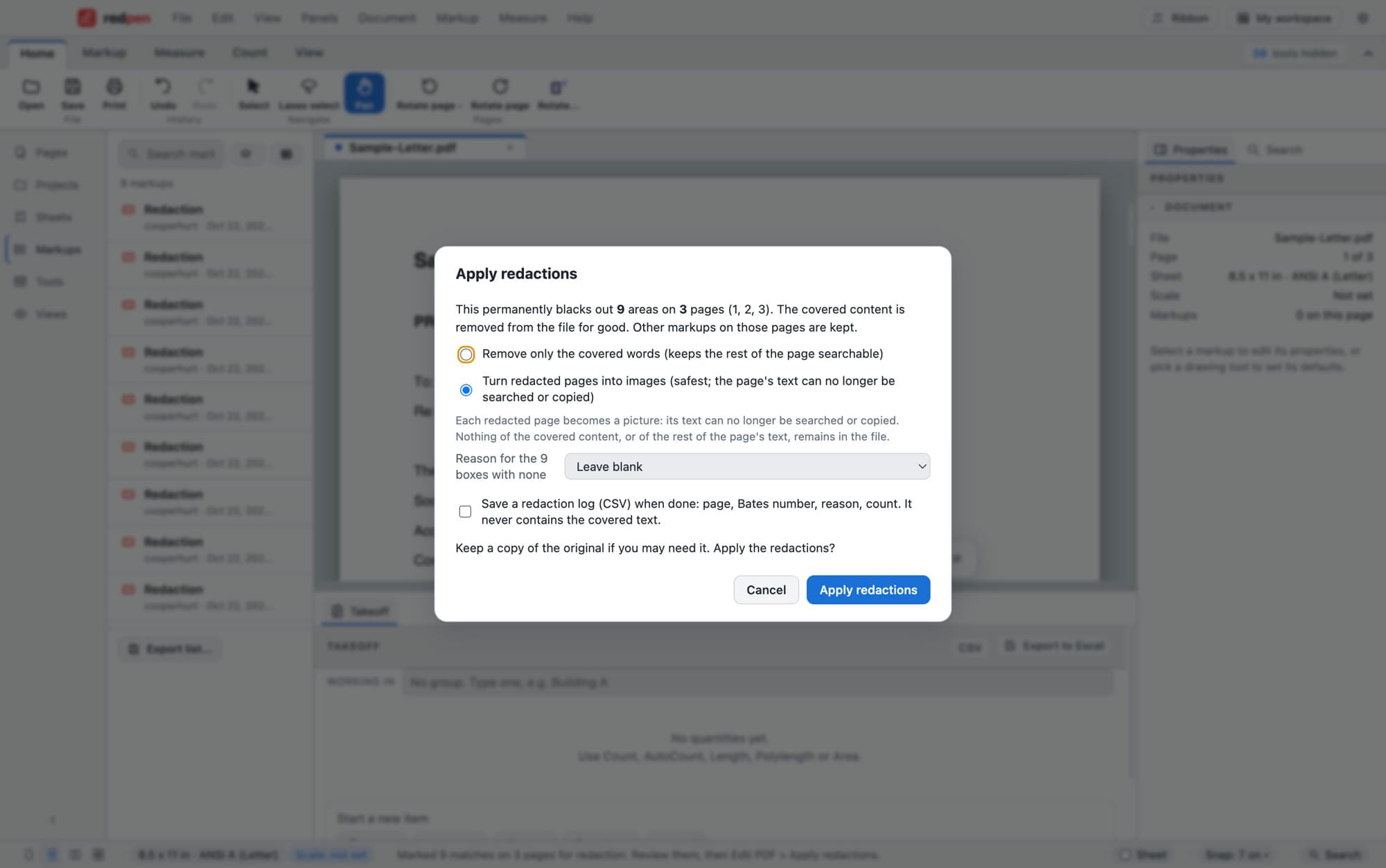Click the Open folder icon in the ribbon
This screenshot has height=868, width=1386.
31,87
